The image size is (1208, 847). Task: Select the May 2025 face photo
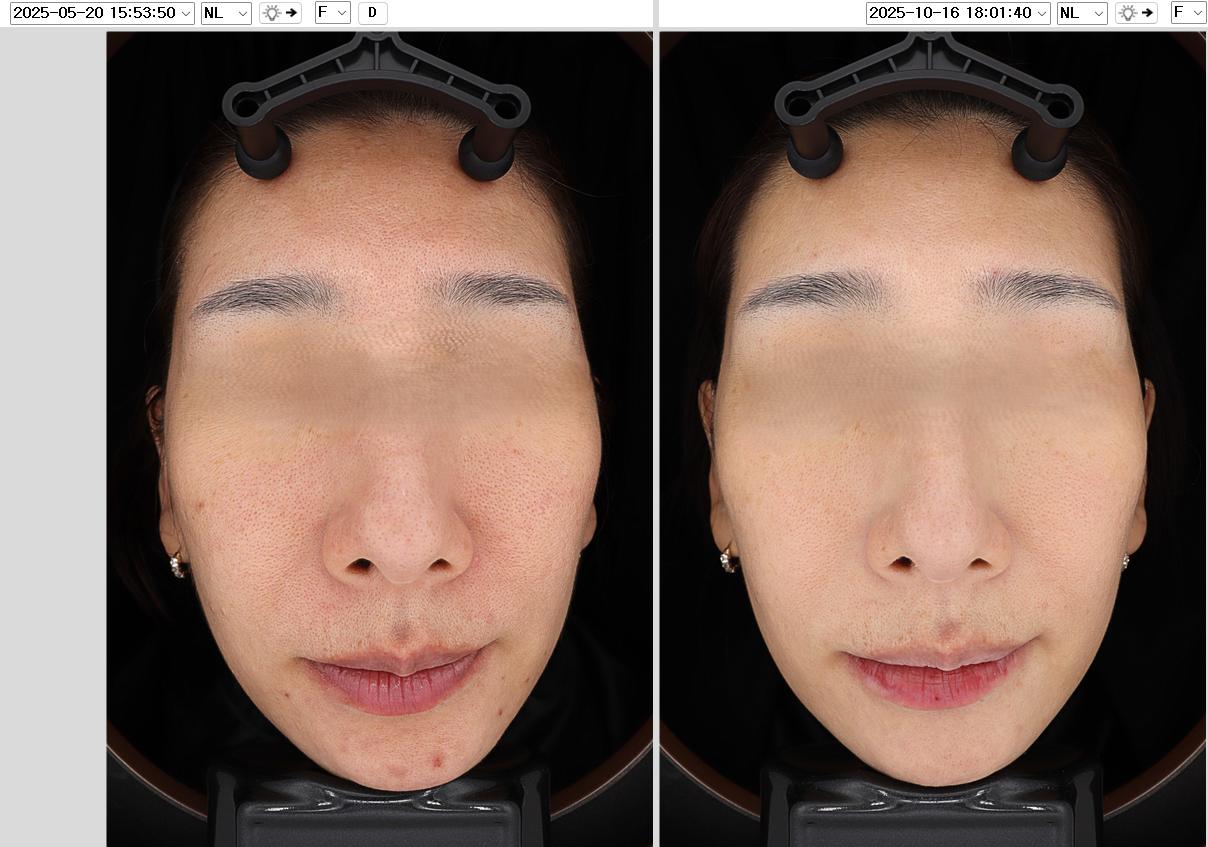379,438
